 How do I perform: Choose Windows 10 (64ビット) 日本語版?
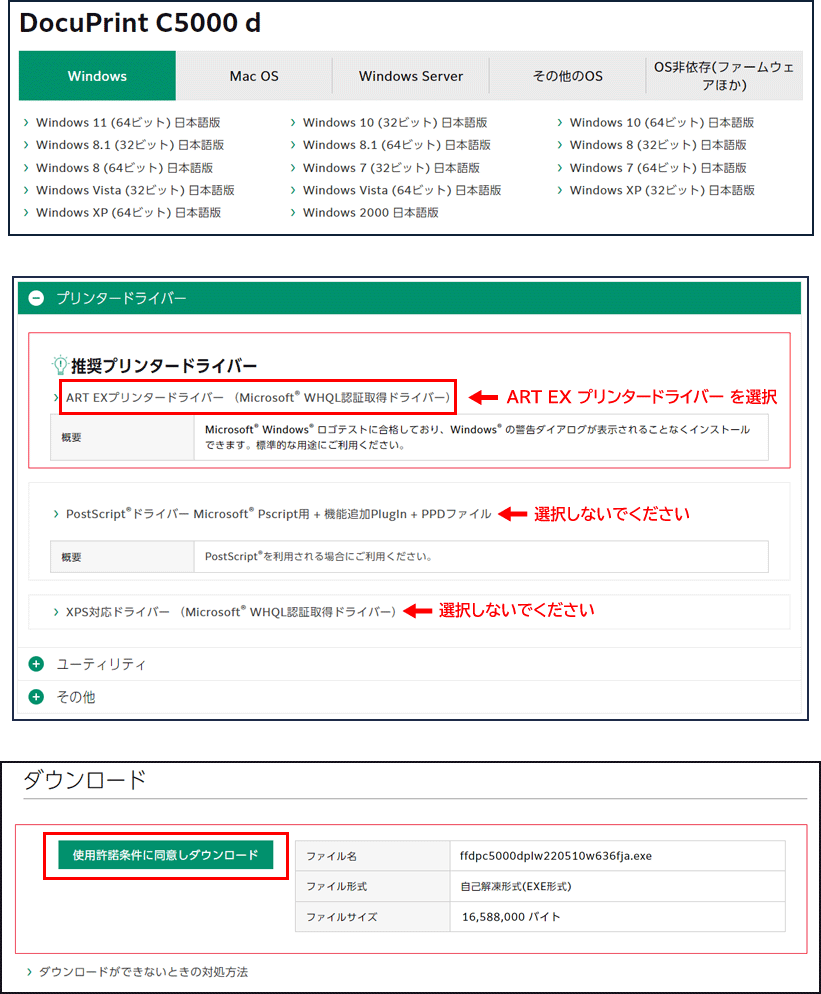point(661,123)
